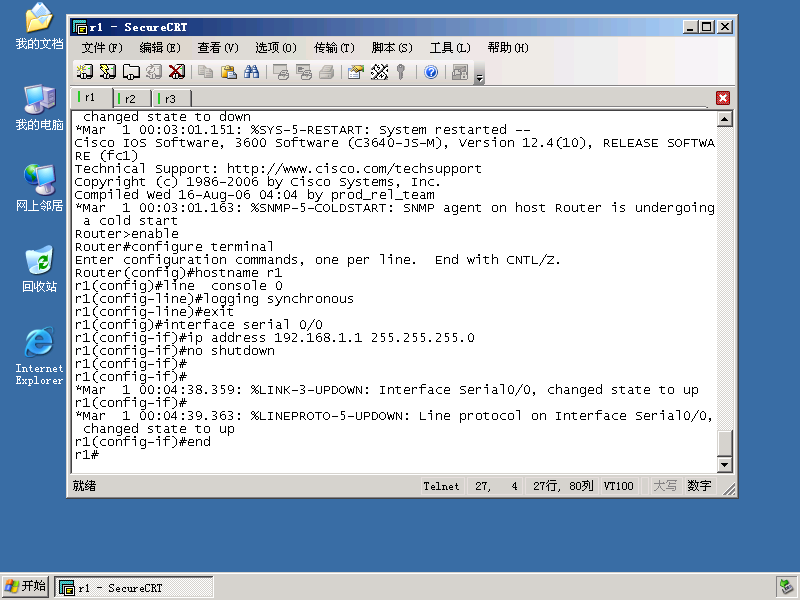
Task: Select the 我的电脑 desktop icon
Action: click(x=39, y=108)
